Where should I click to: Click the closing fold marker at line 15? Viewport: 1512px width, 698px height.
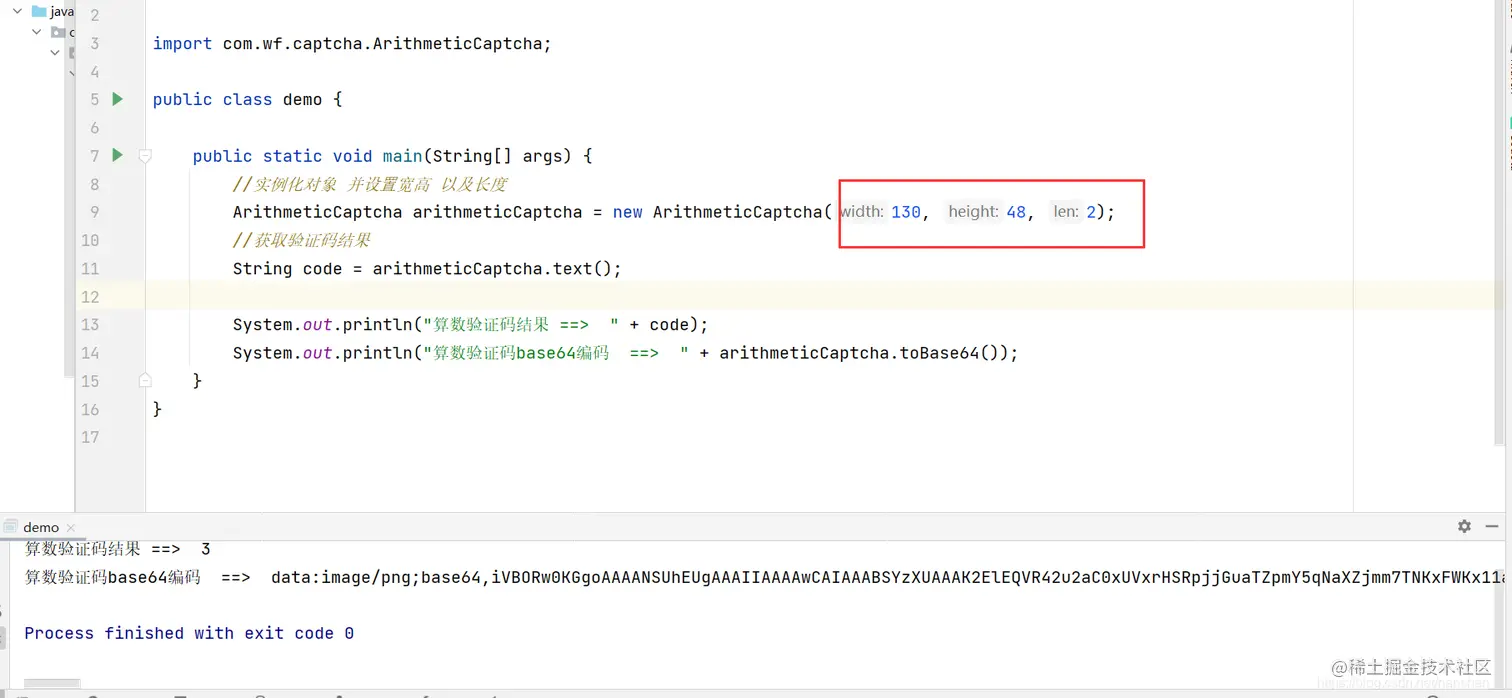click(145, 380)
